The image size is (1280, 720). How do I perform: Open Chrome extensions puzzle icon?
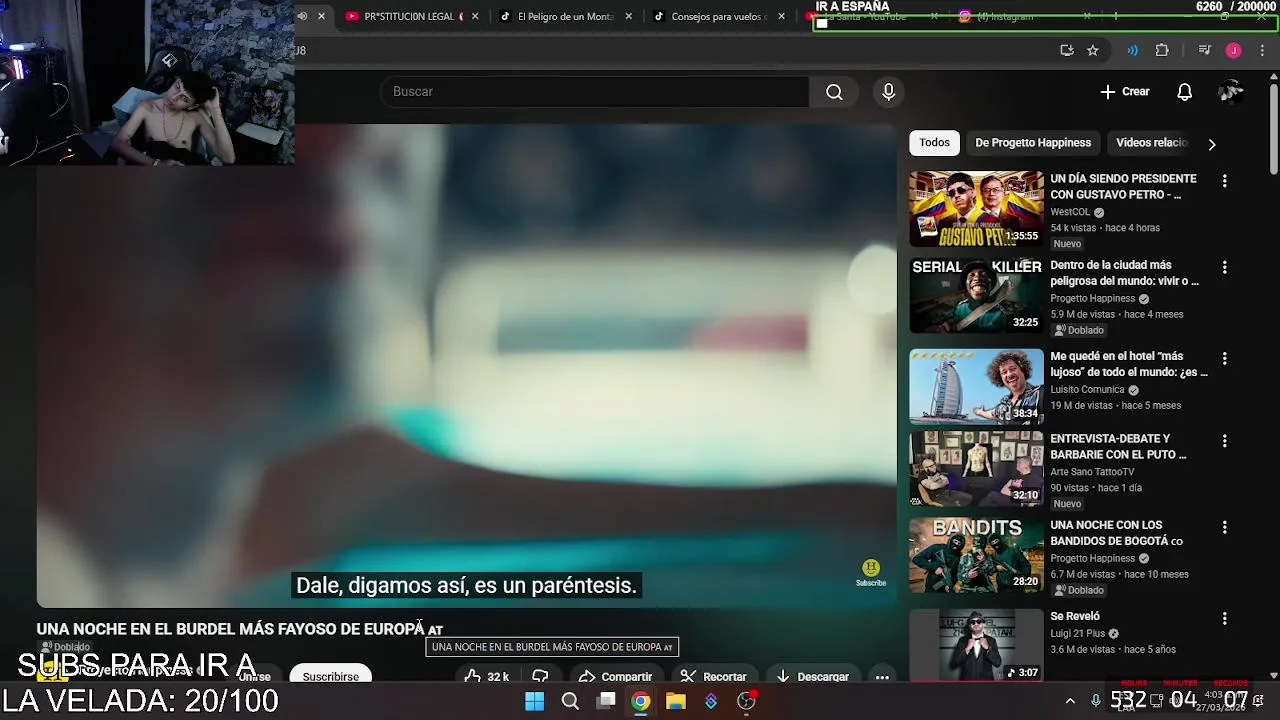pos(1162,50)
